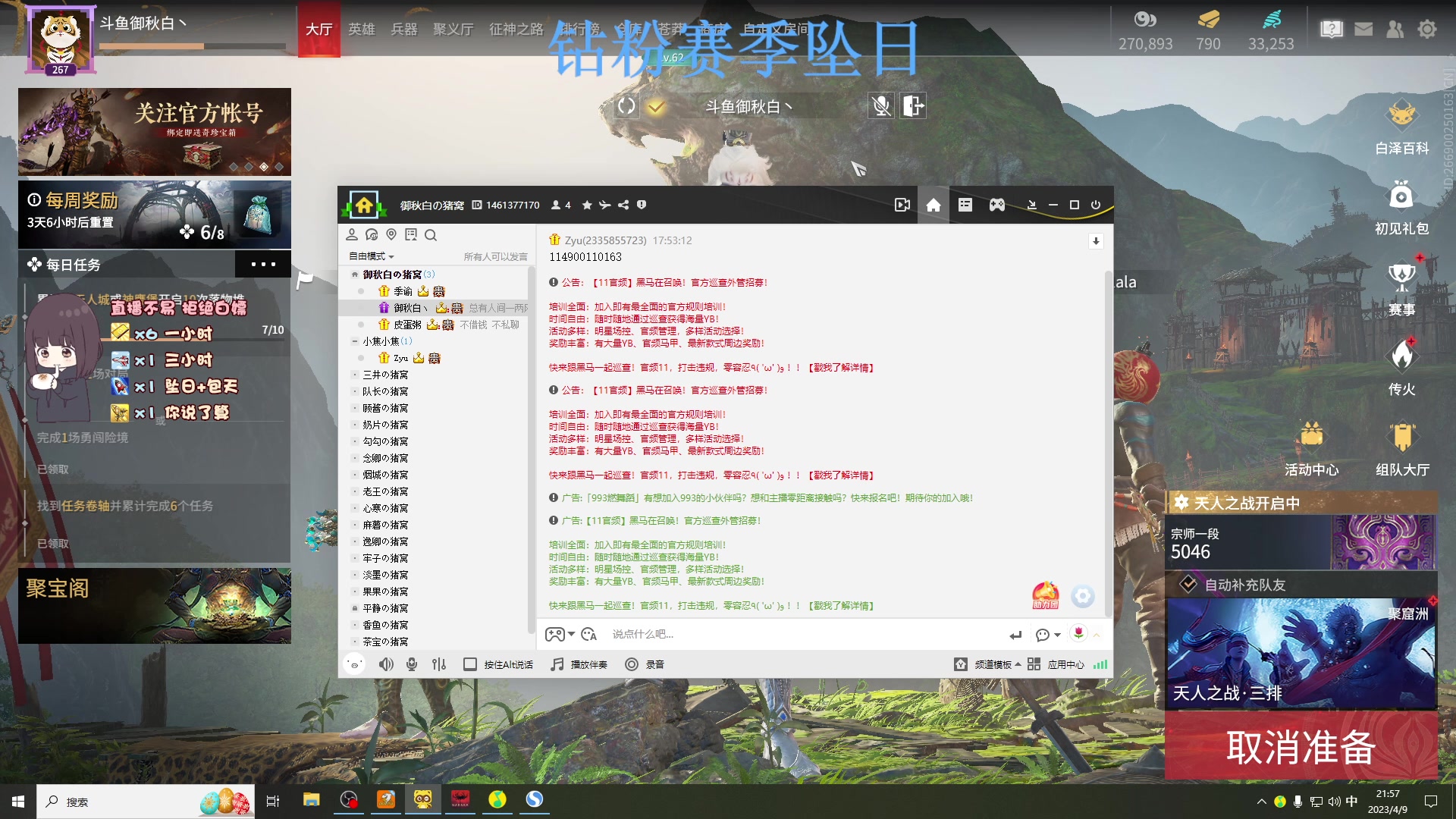Click the YY location pin icon

[x=391, y=235]
